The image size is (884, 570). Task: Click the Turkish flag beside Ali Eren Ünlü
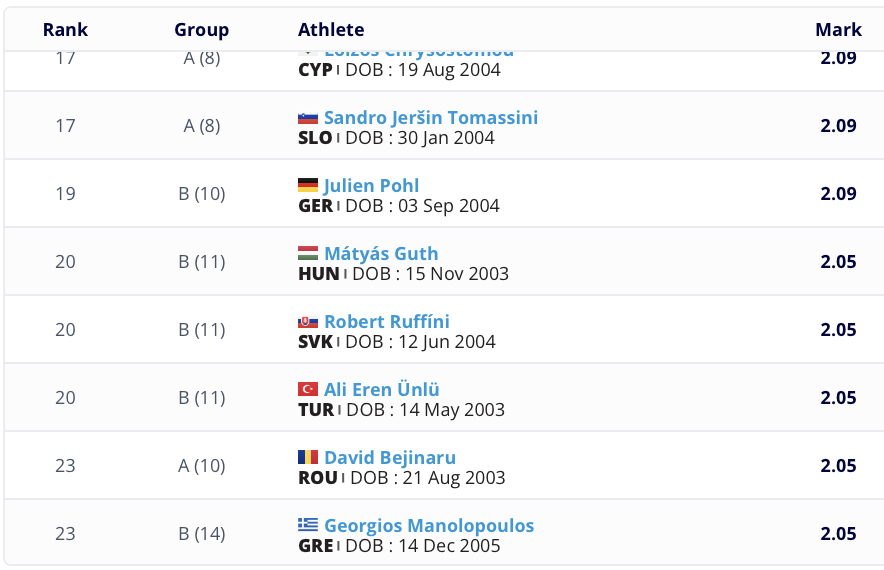tap(308, 390)
